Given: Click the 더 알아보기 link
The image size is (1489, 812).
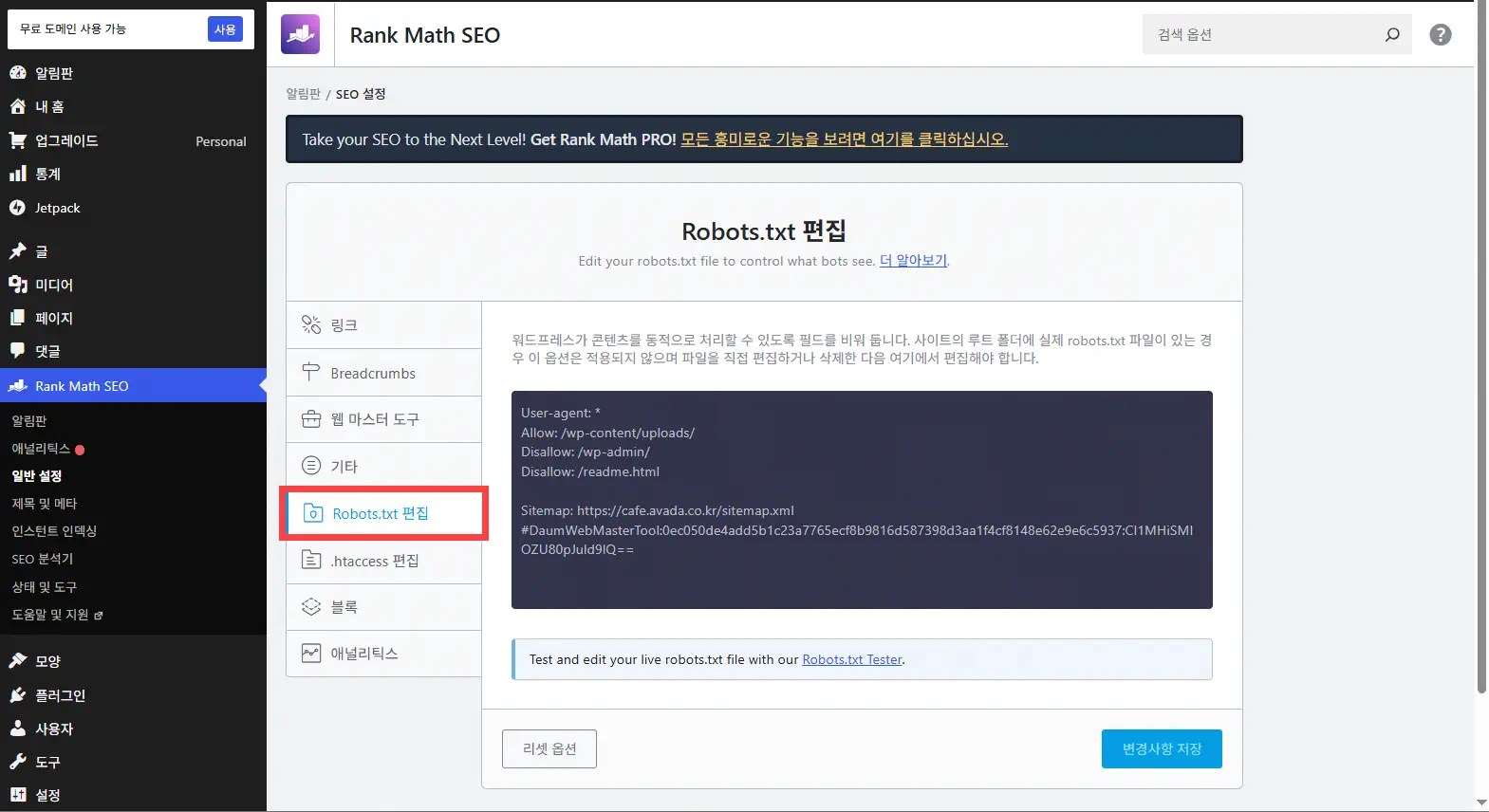Looking at the screenshot, I should click(x=913, y=260).
